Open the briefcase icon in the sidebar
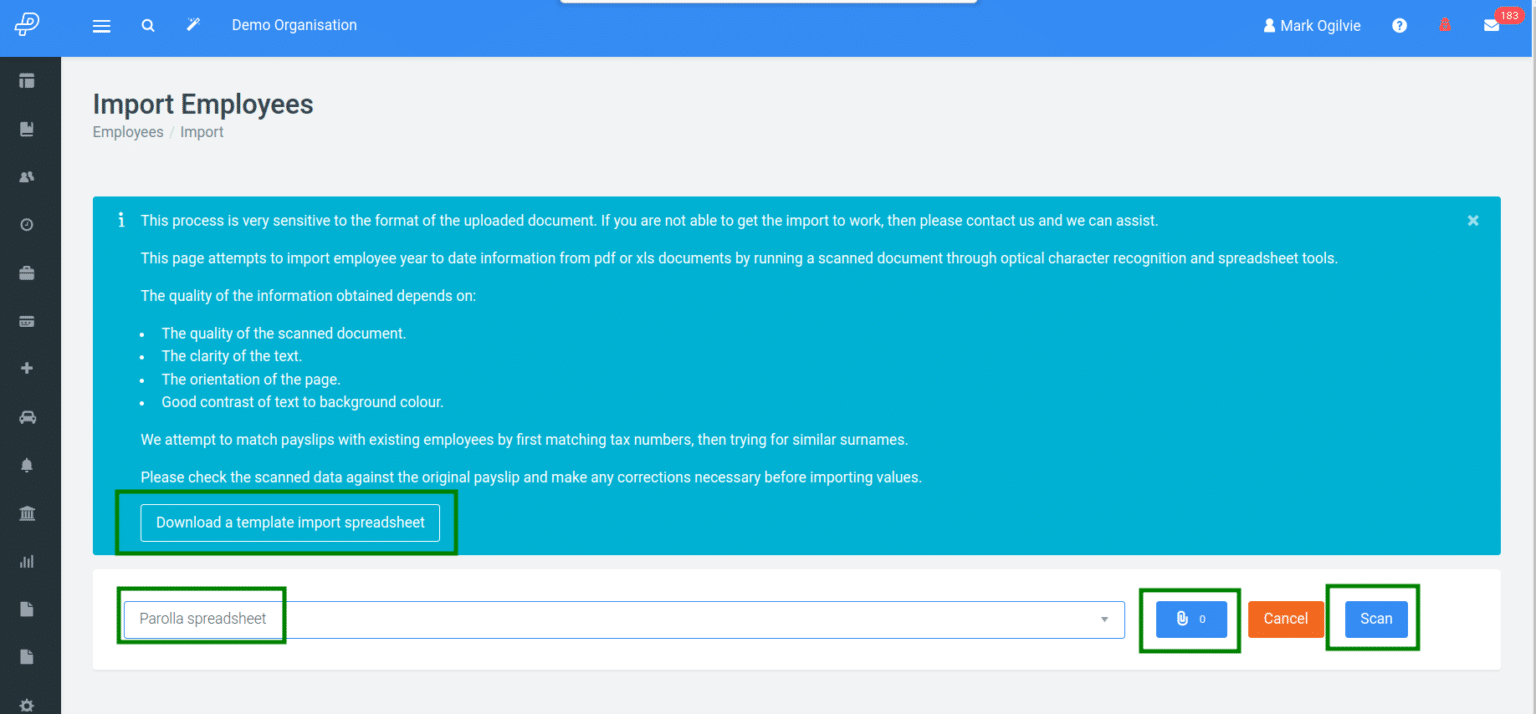Image resolution: width=1536 pixels, height=714 pixels. coord(27,272)
